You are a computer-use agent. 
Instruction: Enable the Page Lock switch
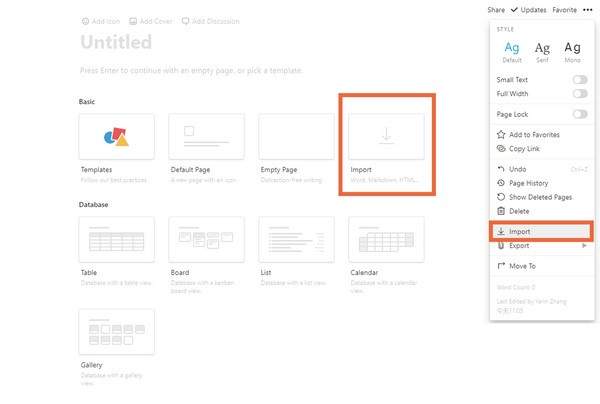click(580, 114)
